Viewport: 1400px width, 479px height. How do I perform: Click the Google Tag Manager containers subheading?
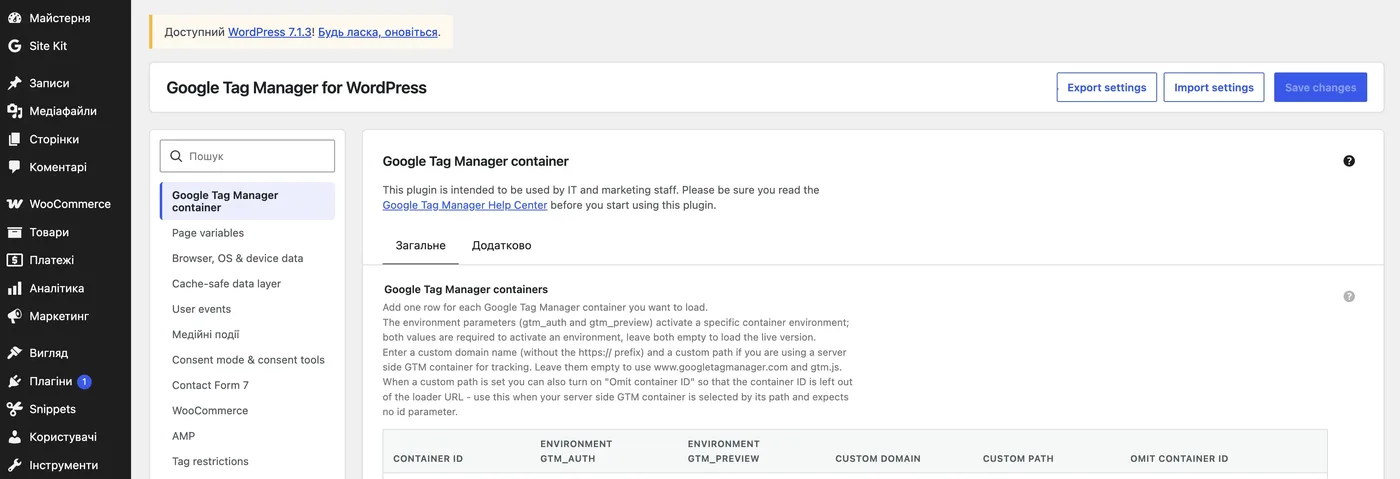pyautogui.click(x=466, y=289)
